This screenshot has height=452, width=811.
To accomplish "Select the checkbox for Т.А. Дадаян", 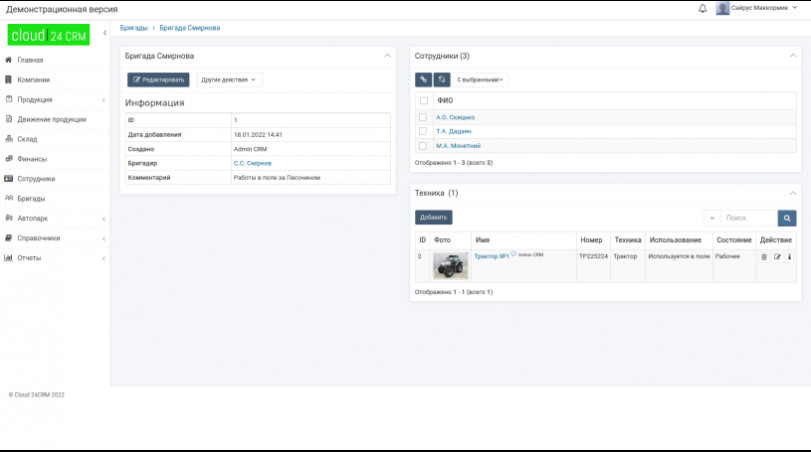I will pyautogui.click(x=423, y=131).
